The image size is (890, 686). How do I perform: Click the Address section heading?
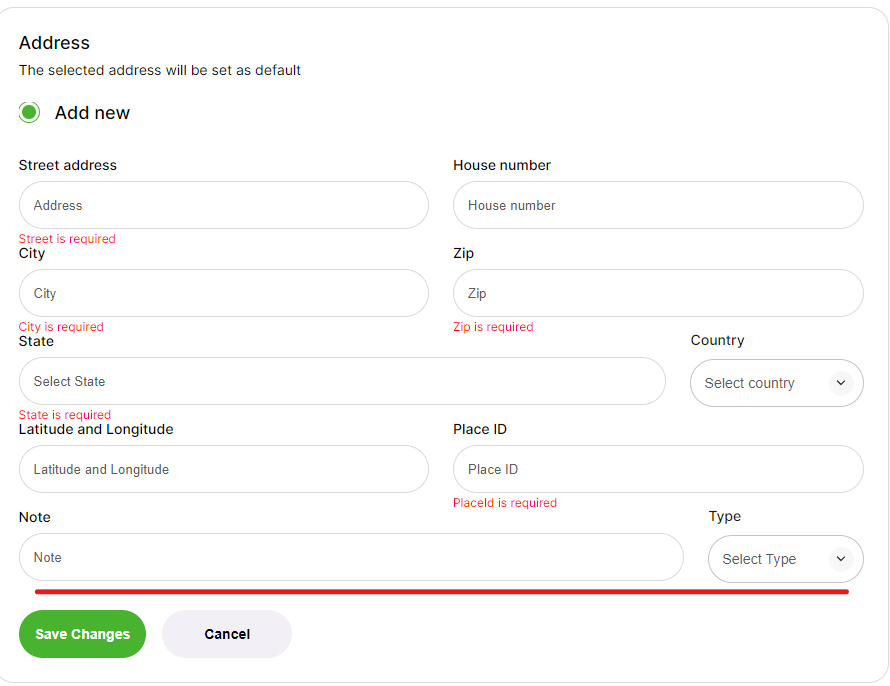(x=54, y=43)
